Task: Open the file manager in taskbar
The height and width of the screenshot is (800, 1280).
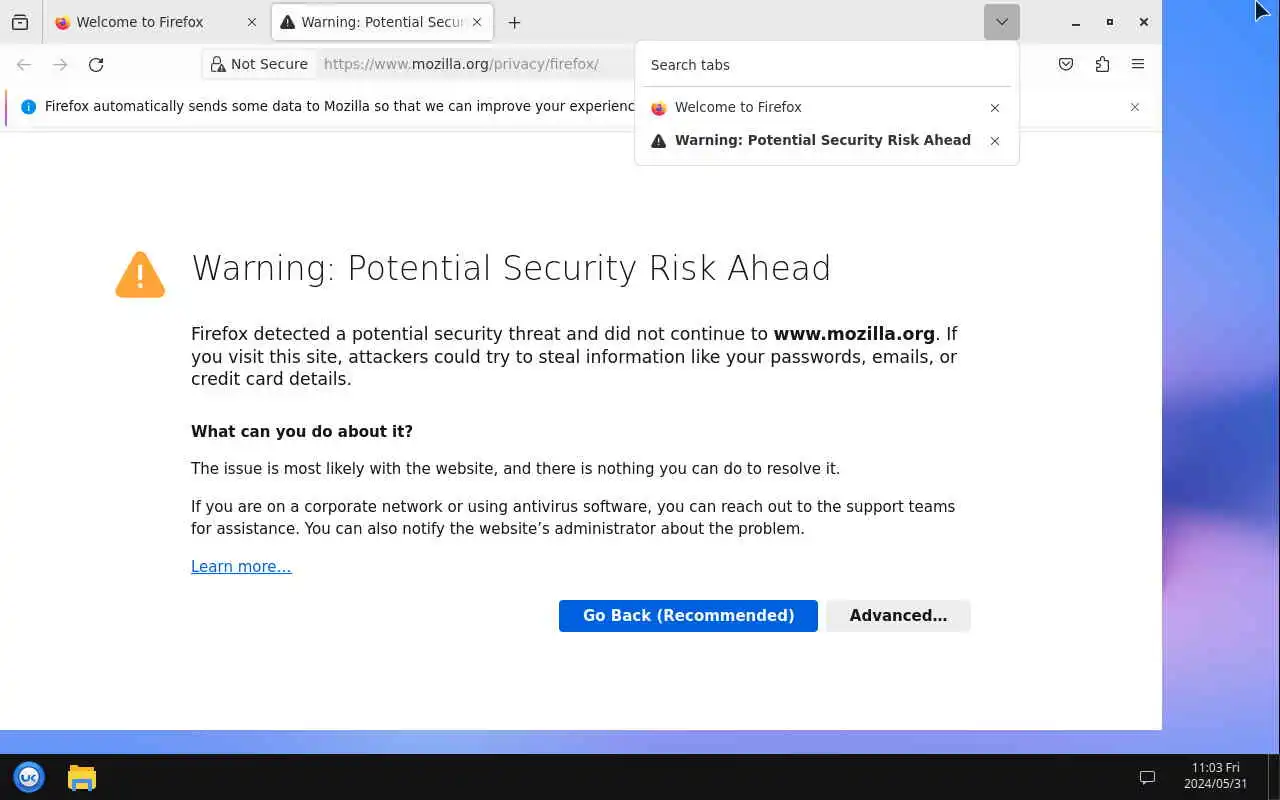Action: [x=82, y=777]
